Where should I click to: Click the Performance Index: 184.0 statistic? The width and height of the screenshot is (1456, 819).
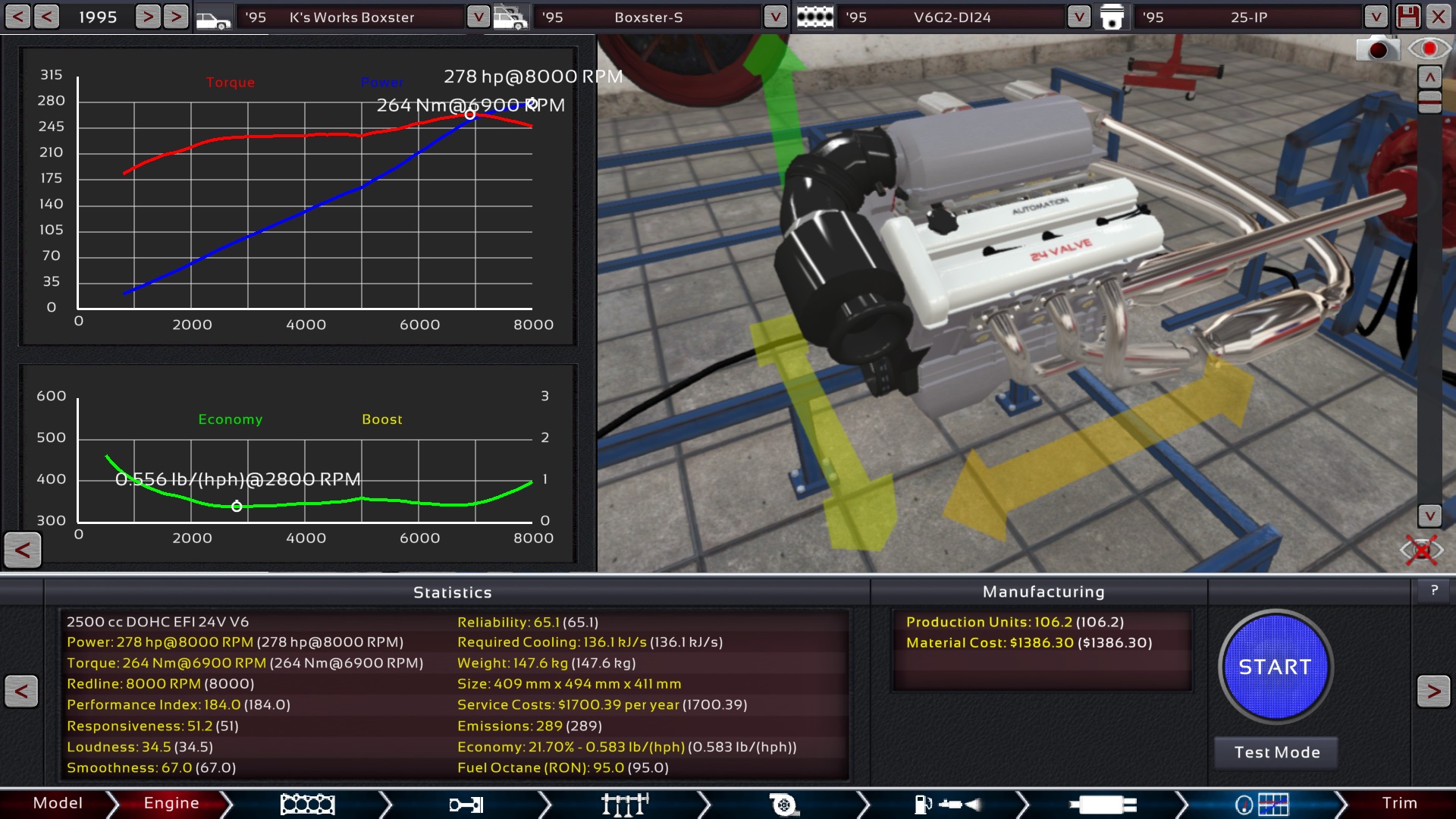tap(178, 704)
